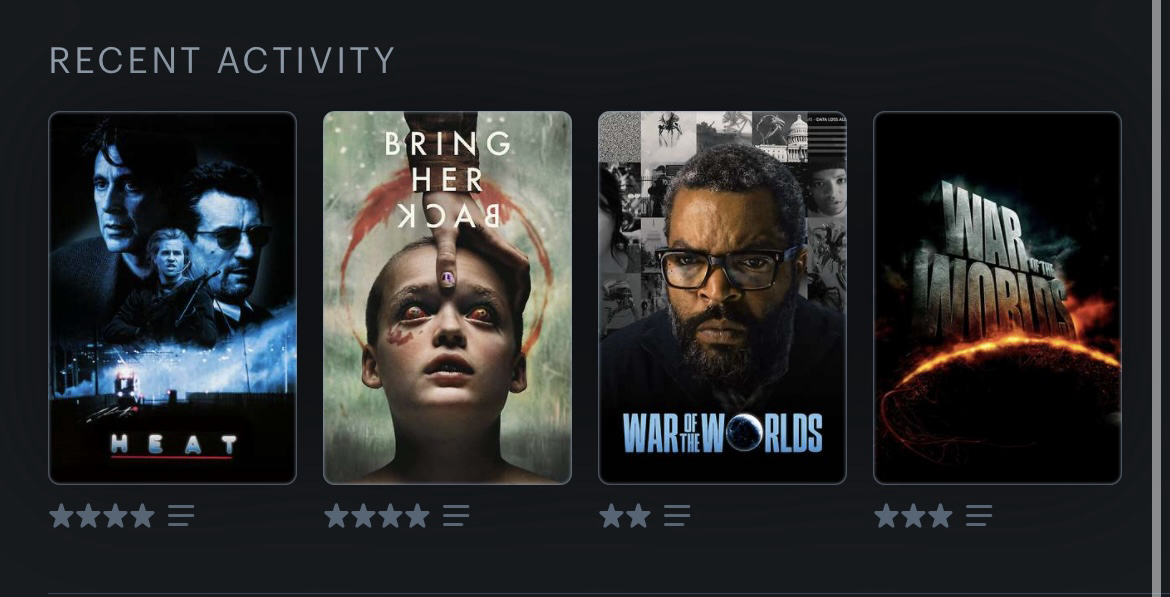This screenshot has width=1170, height=597.
Task: Click the second star under Ice Cube poster
Action: (x=639, y=516)
